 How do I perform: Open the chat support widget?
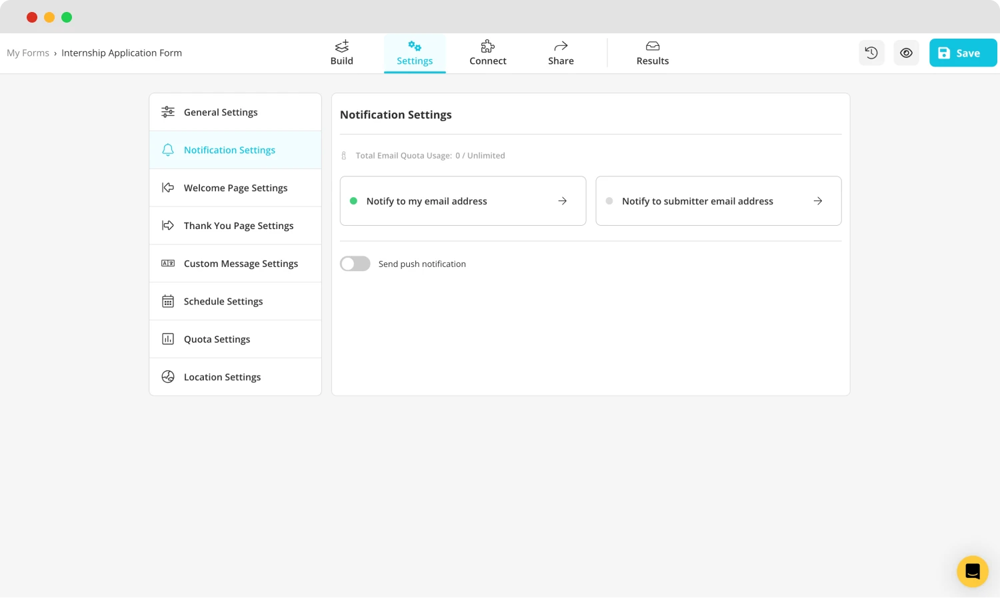tap(971, 571)
